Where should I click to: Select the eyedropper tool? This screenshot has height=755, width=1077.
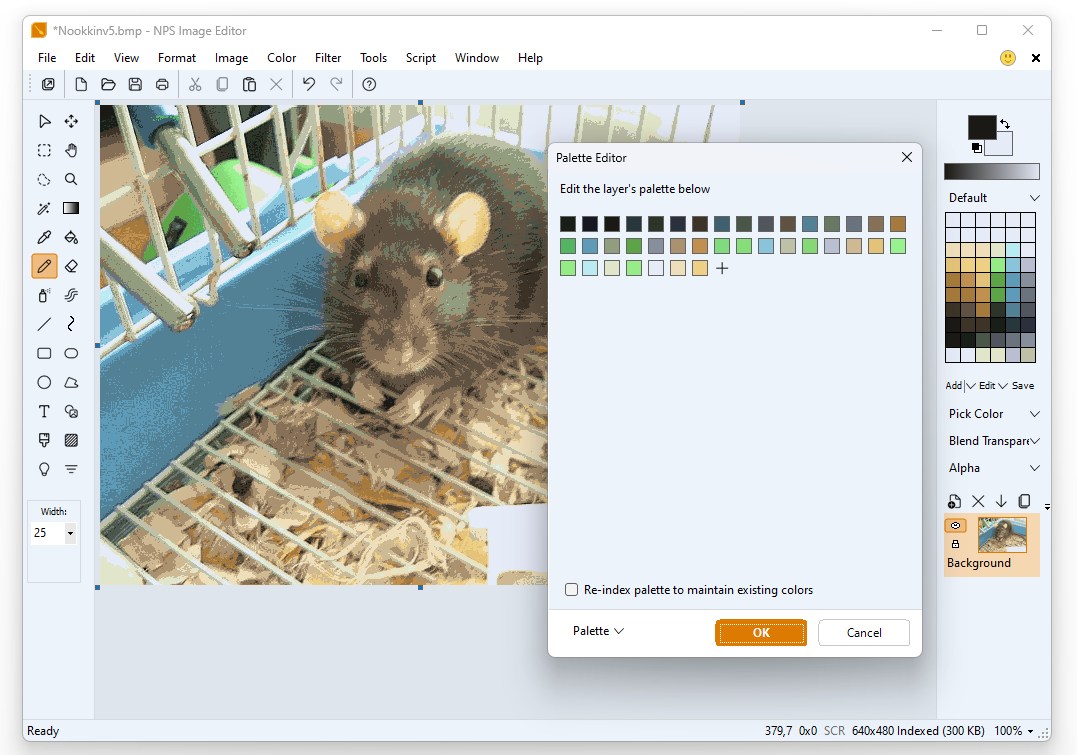45,237
